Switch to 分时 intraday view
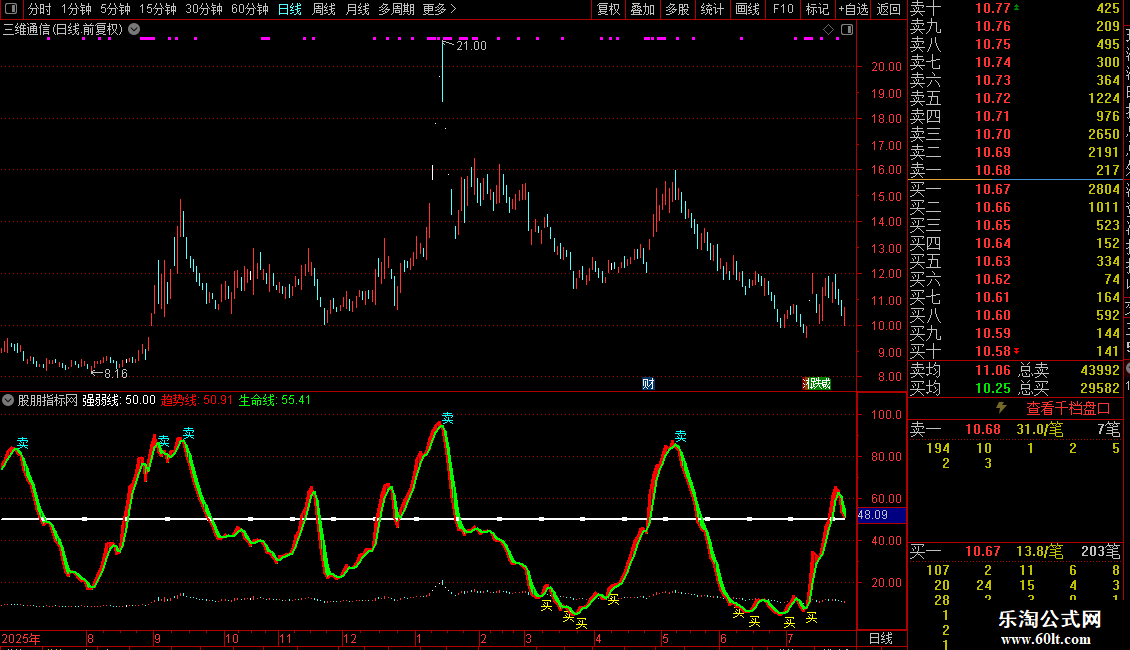1130x650 pixels. [40, 9]
